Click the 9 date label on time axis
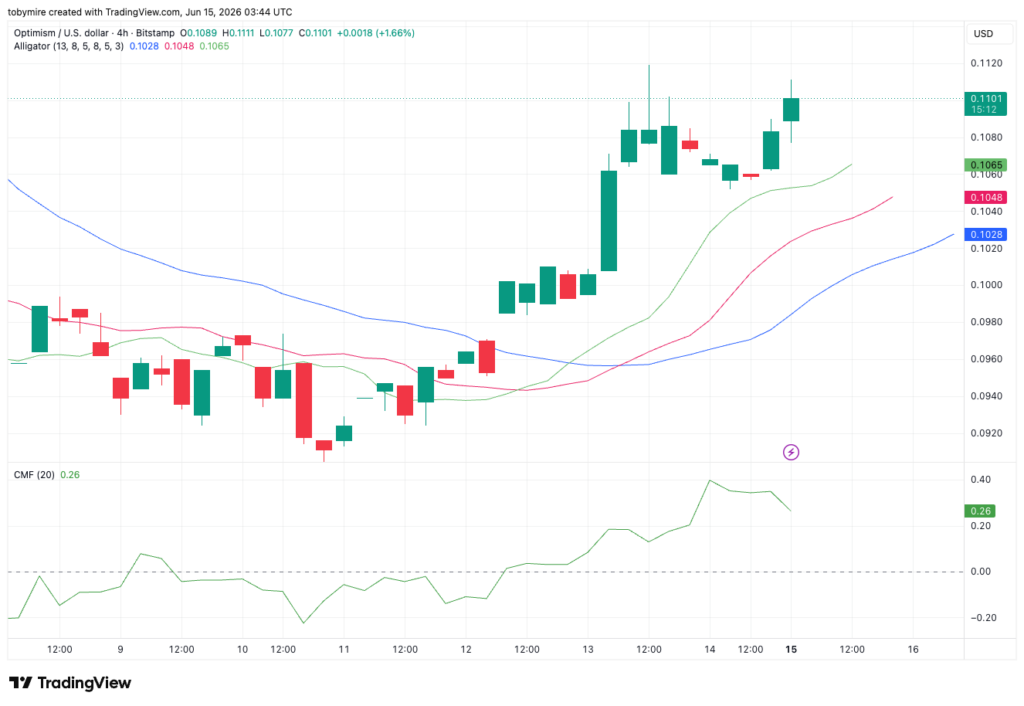 coord(120,649)
